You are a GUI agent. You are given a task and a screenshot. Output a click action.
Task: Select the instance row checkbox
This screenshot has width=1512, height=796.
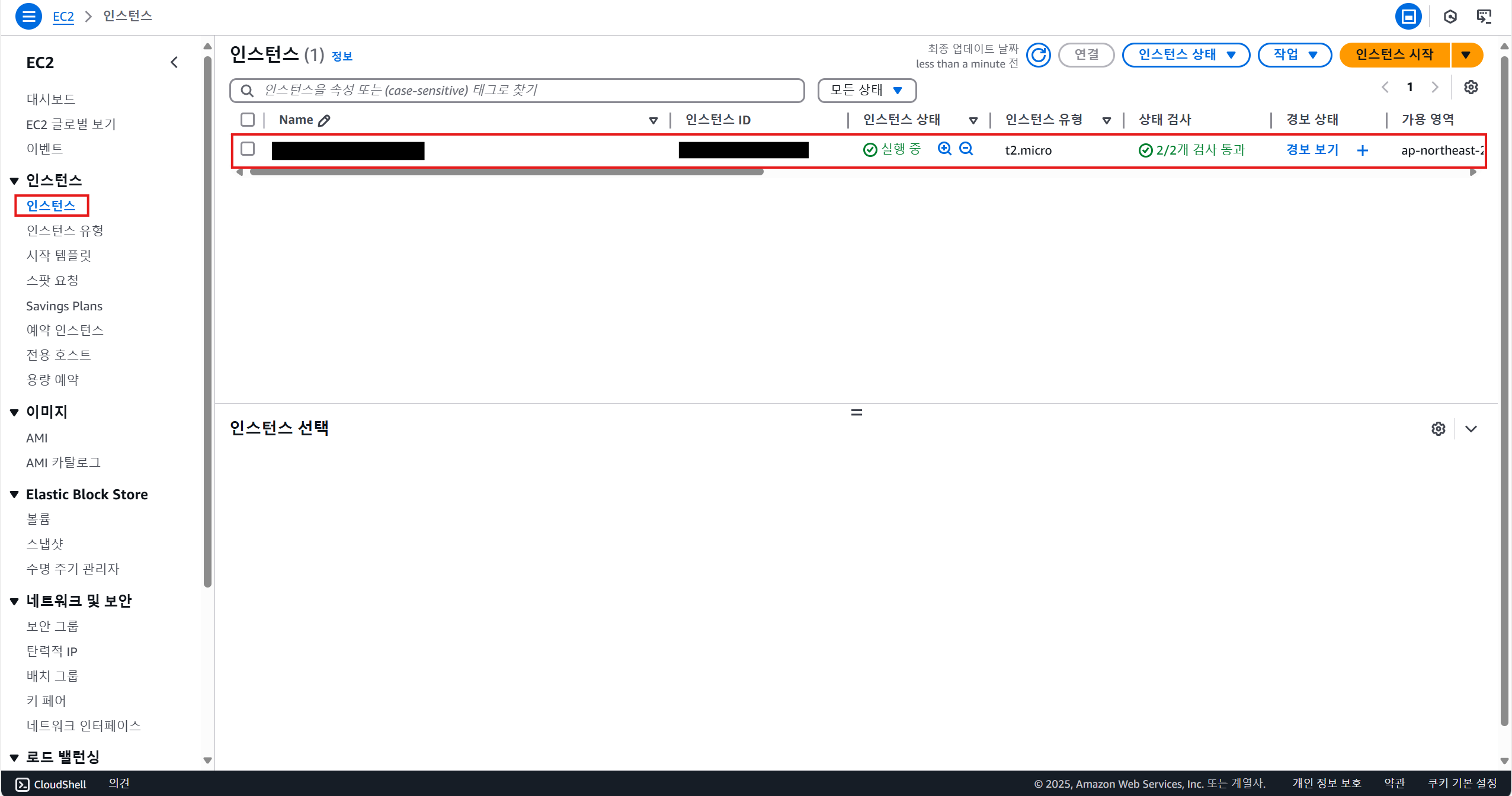click(248, 149)
